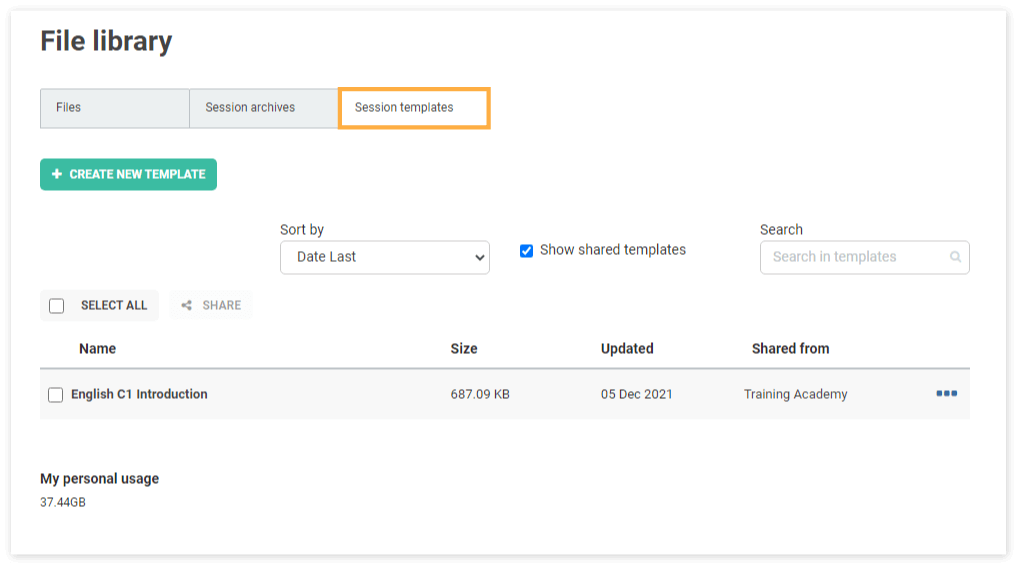The width and height of the screenshot is (1019, 568).
Task: Click the plus icon on Create New Template
Action: pos(57,174)
